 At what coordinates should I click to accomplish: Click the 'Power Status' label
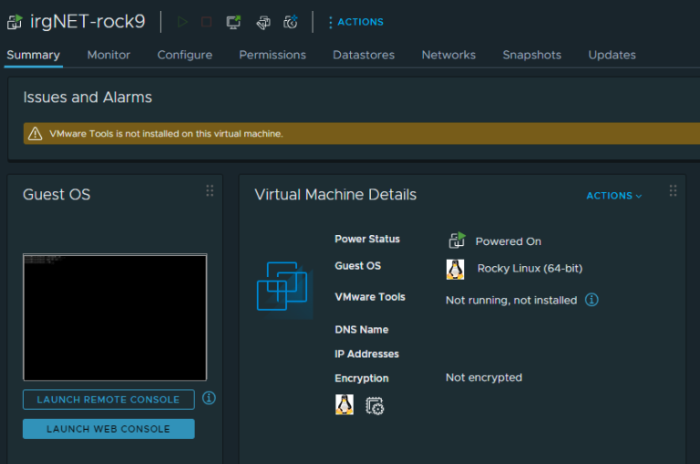point(367,239)
